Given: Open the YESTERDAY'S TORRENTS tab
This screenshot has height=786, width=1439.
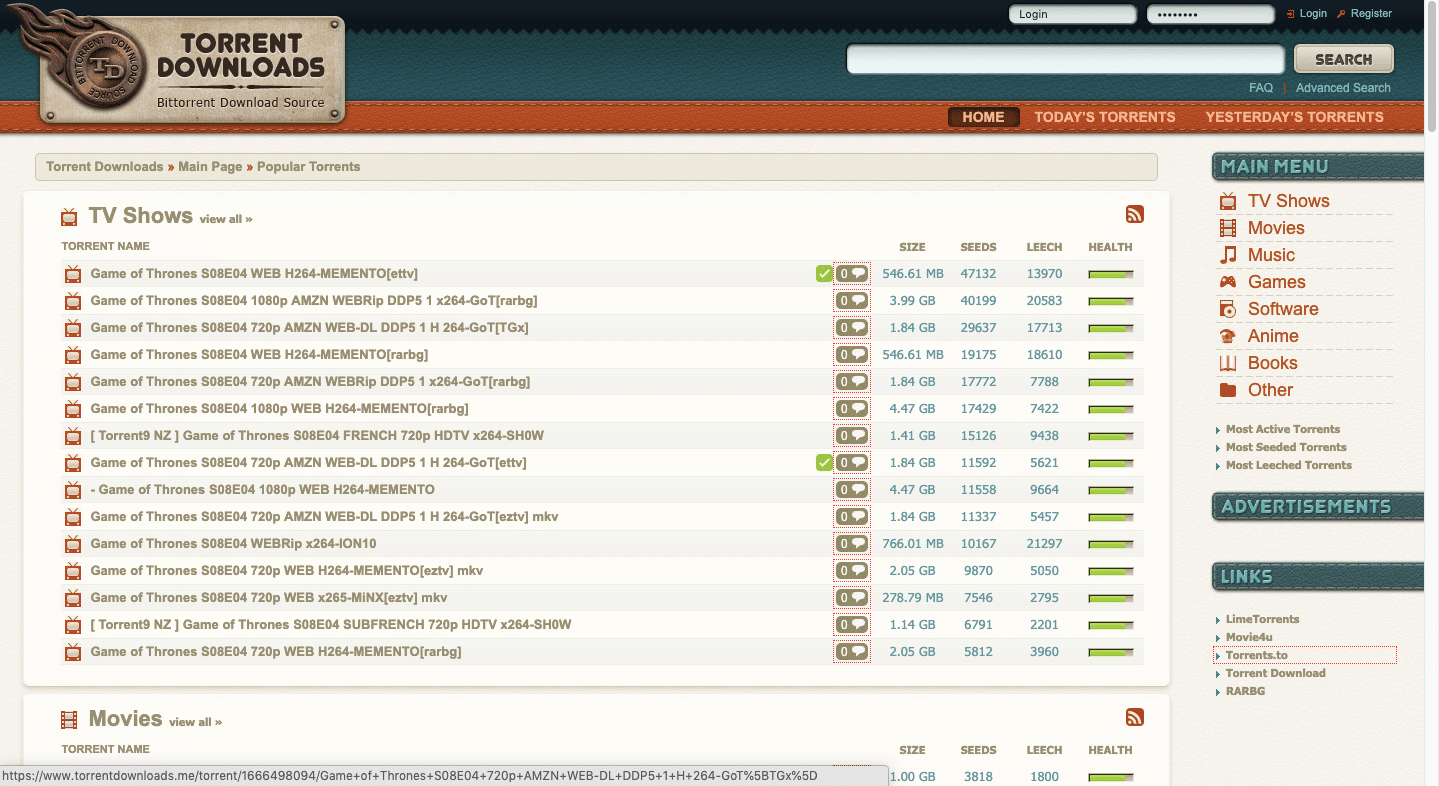Looking at the screenshot, I should click(x=1294, y=117).
